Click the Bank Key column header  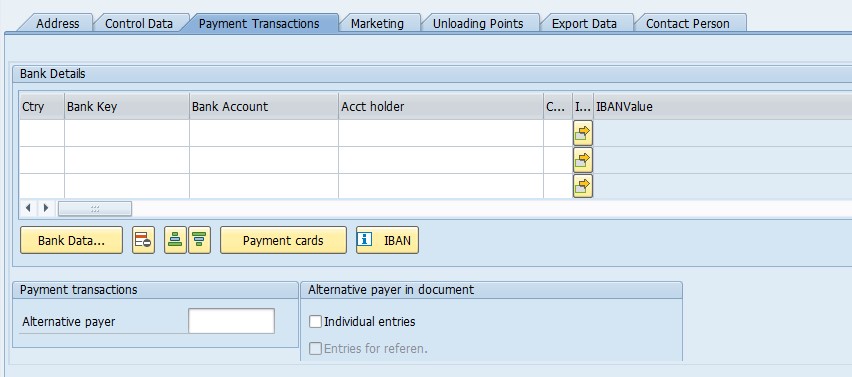tap(127, 107)
